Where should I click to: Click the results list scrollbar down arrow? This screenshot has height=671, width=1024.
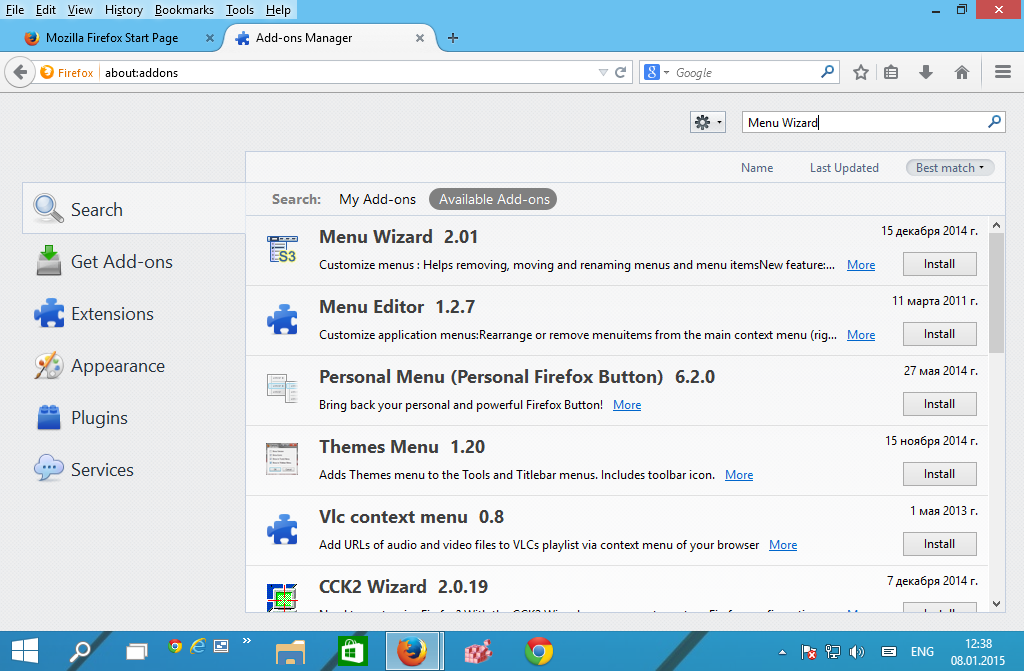pos(996,604)
